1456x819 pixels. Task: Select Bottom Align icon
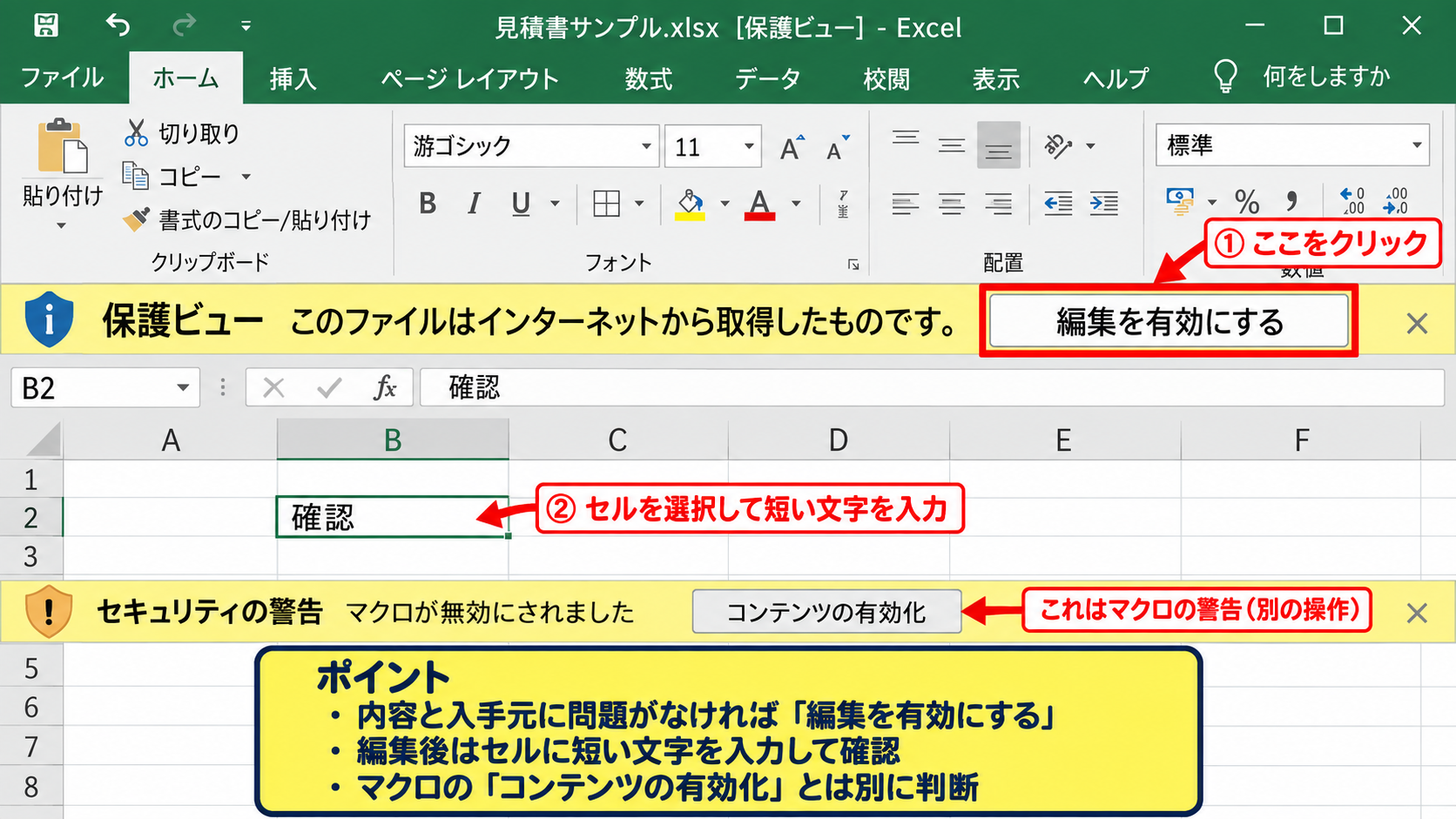pyautogui.click(x=999, y=145)
